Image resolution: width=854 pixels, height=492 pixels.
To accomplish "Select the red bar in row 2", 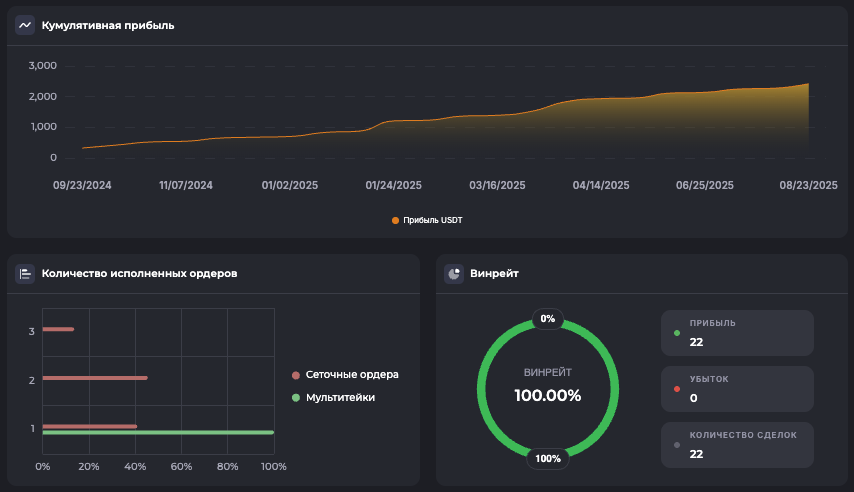I will point(95,378).
